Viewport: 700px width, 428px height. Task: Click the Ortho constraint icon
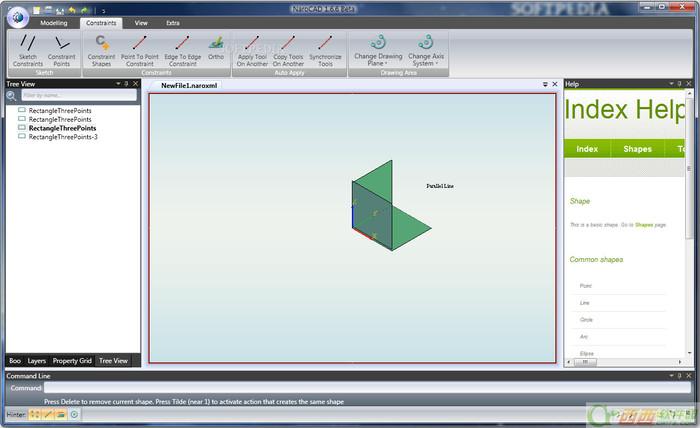click(216, 47)
